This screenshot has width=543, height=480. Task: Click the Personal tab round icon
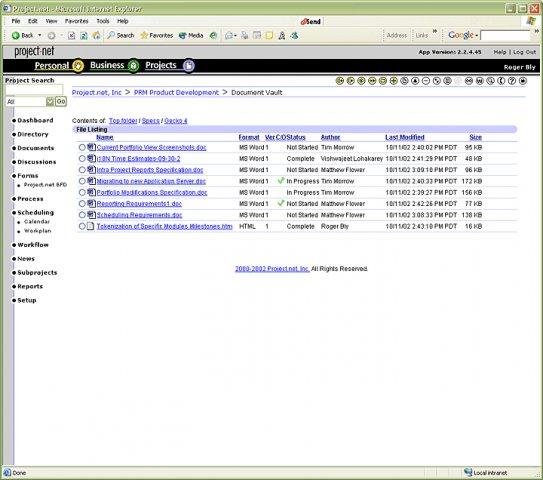pos(78,65)
